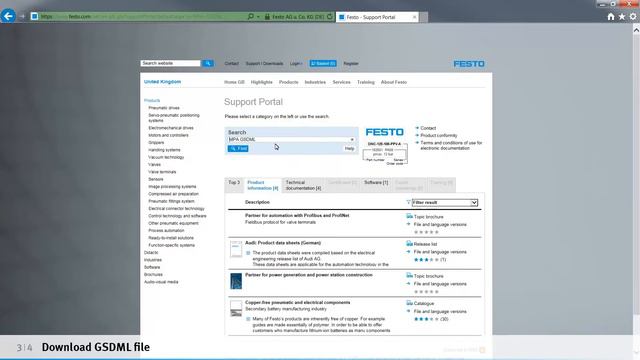Viewport: 640px width, 360px height.
Task: Click the blue Find button
Action: click(238, 149)
